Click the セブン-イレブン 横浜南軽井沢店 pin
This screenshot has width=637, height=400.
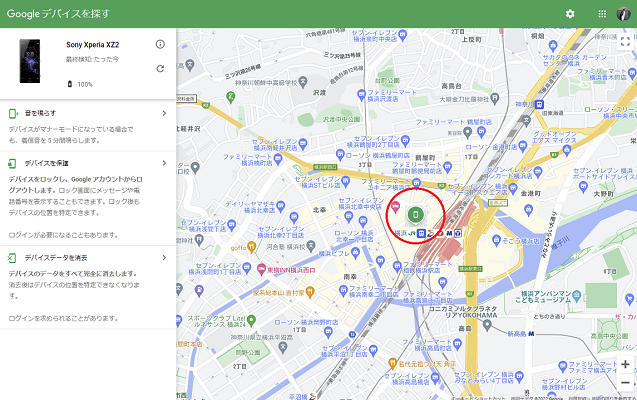[x=303, y=144]
